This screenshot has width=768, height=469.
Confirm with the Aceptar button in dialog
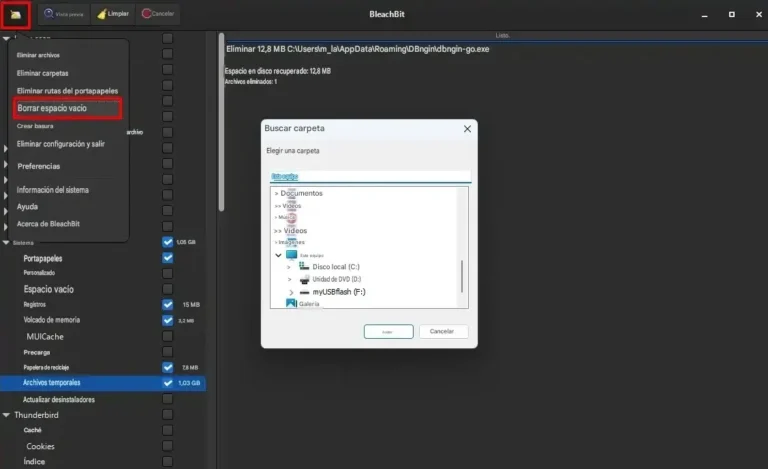coord(388,331)
